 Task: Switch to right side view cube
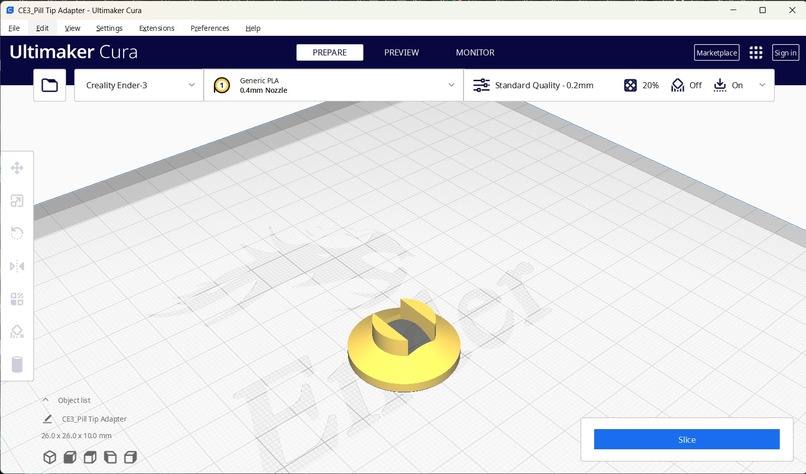click(x=131, y=457)
